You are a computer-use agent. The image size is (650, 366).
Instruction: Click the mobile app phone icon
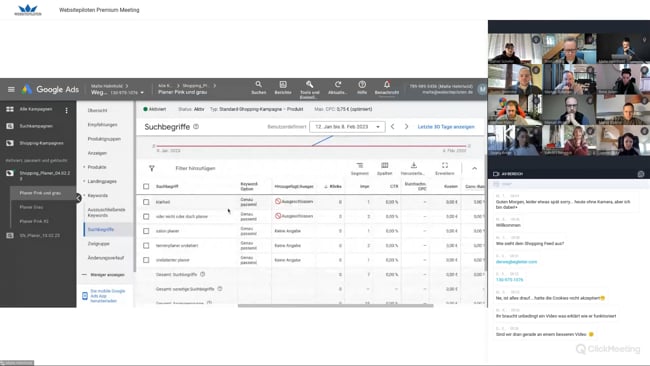pyautogui.click(x=85, y=296)
